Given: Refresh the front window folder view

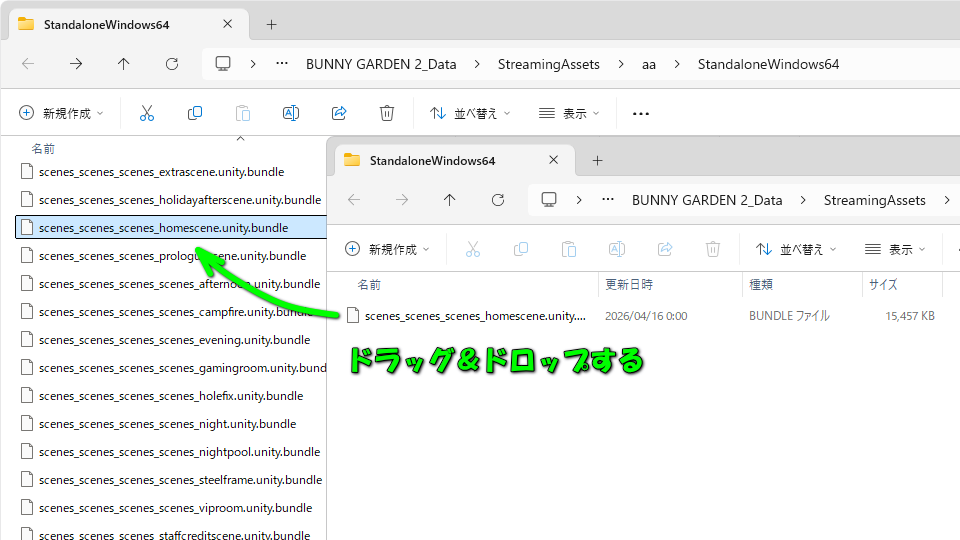Looking at the screenshot, I should (497, 200).
